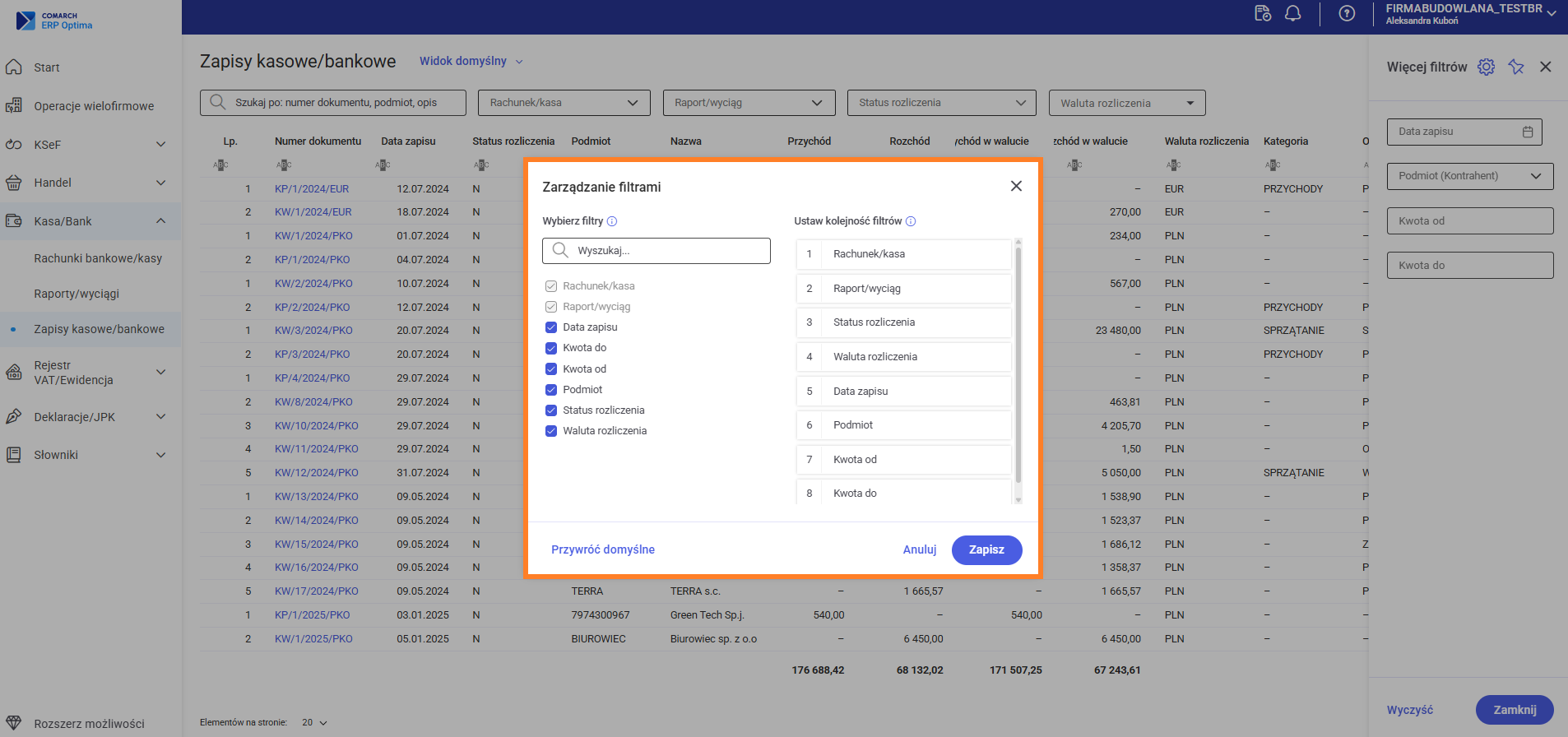Click info icon next to Ustaw kolejność filtrów
Screen dimensions: 1568x737
click(x=911, y=221)
